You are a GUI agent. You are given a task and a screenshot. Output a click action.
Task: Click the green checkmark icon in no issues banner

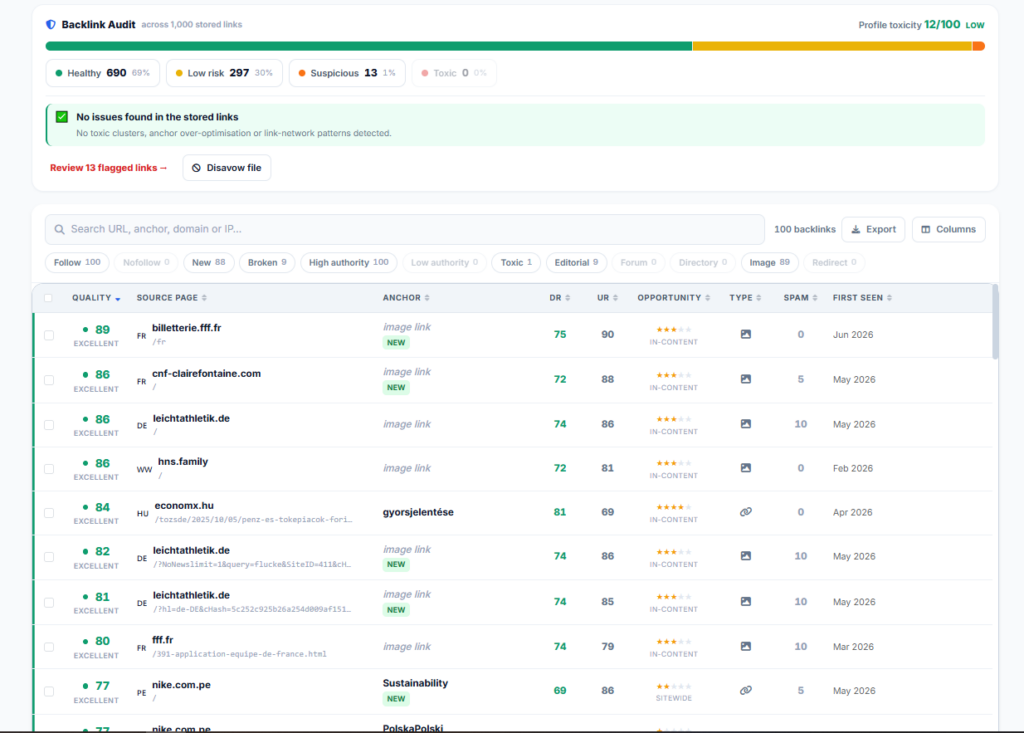(62, 117)
